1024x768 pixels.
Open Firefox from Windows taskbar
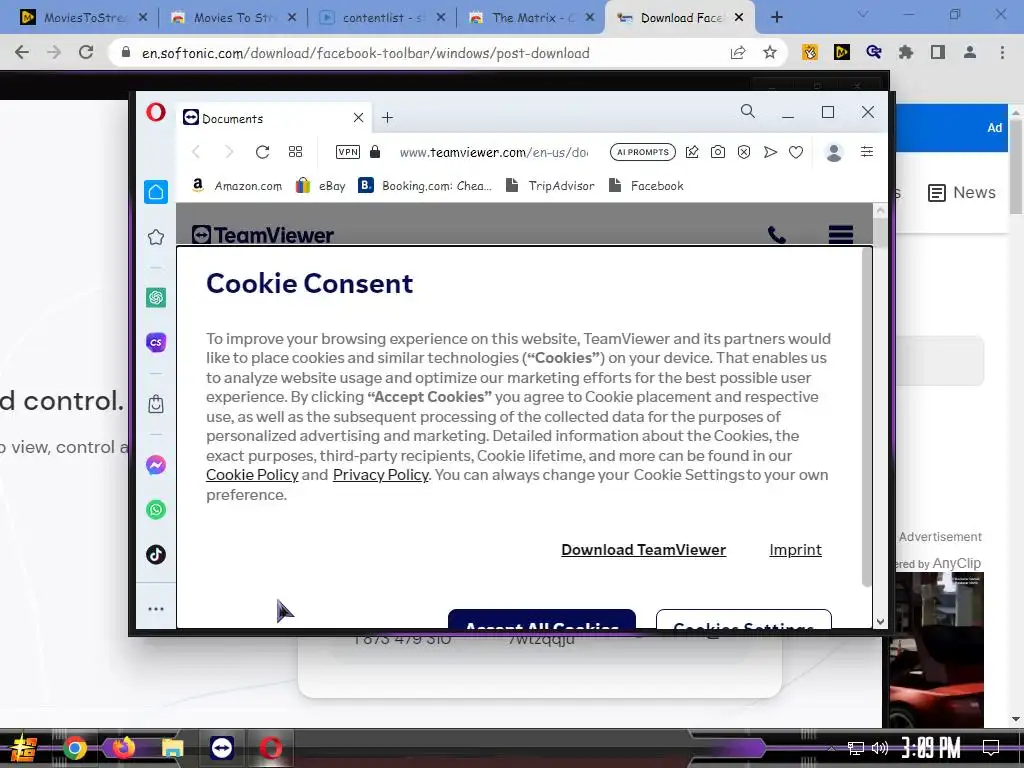(x=123, y=748)
